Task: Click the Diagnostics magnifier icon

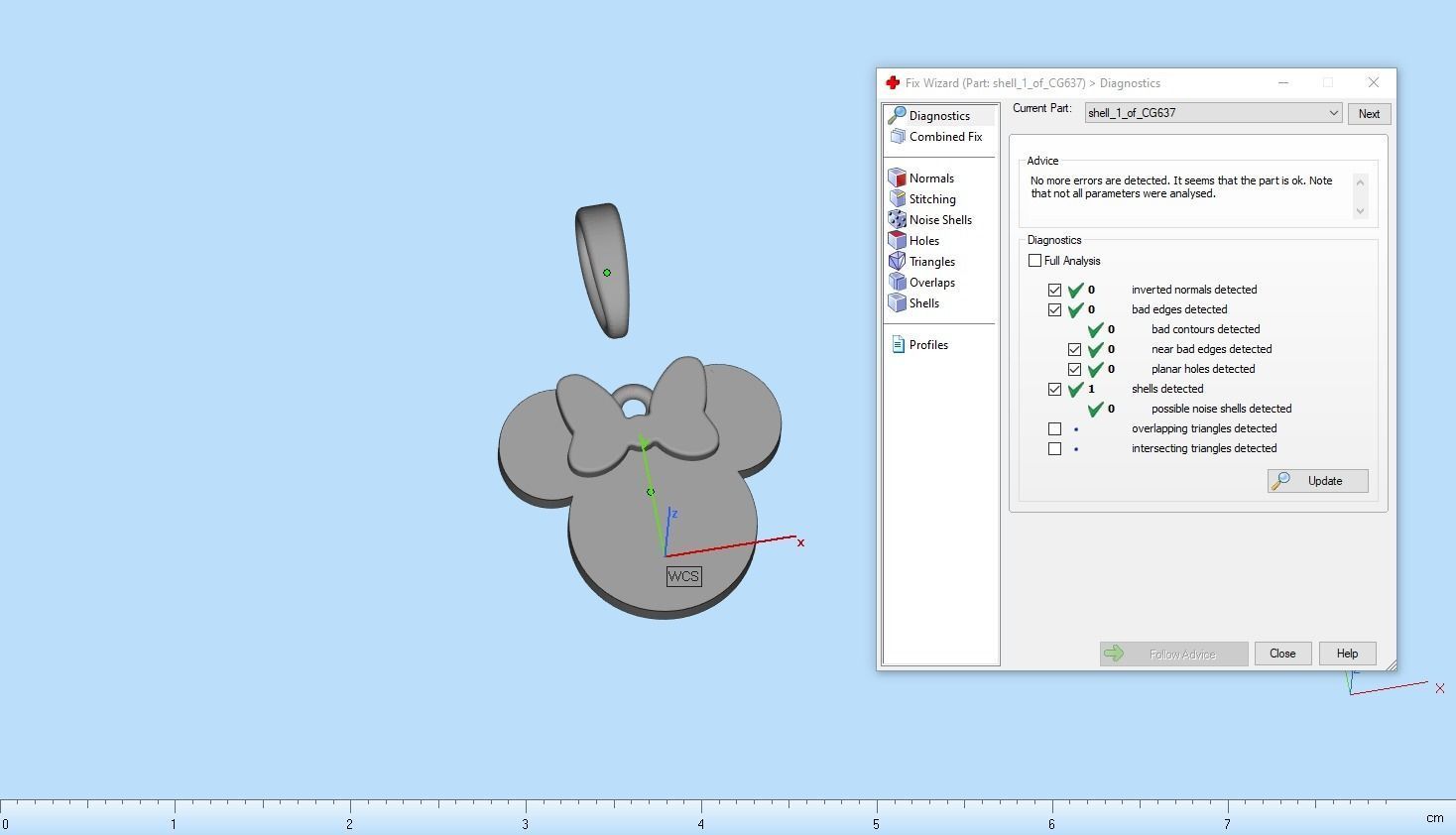Action: [x=898, y=116]
